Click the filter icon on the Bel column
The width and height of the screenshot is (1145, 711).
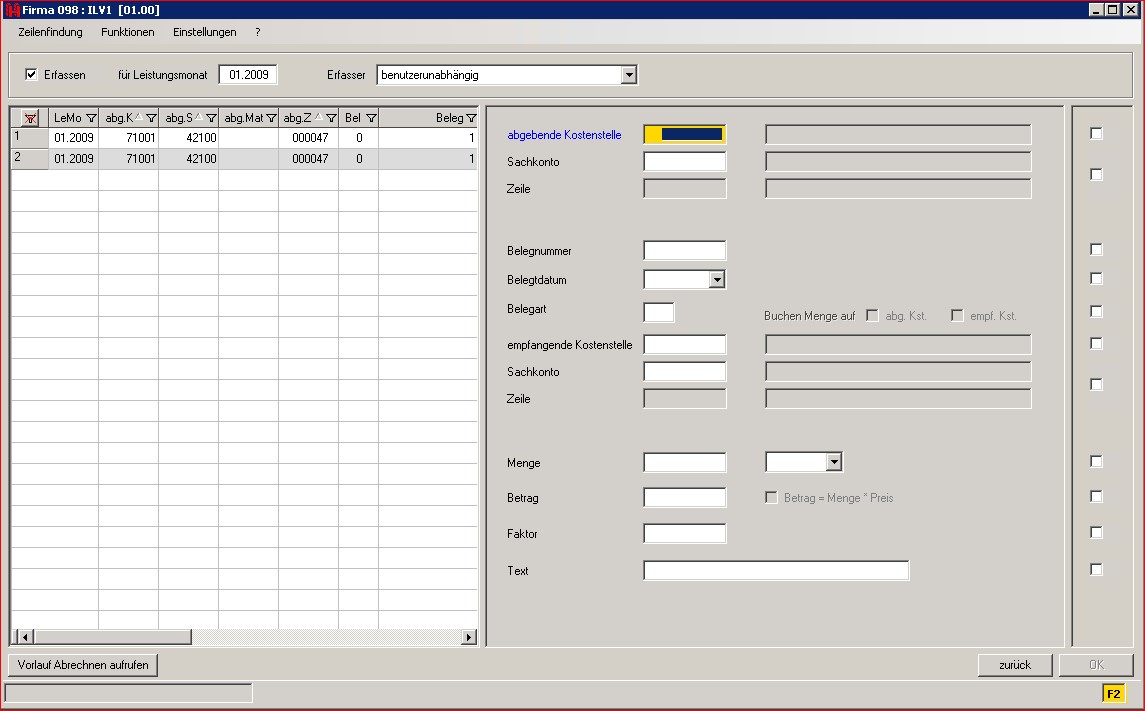pos(371,118)
